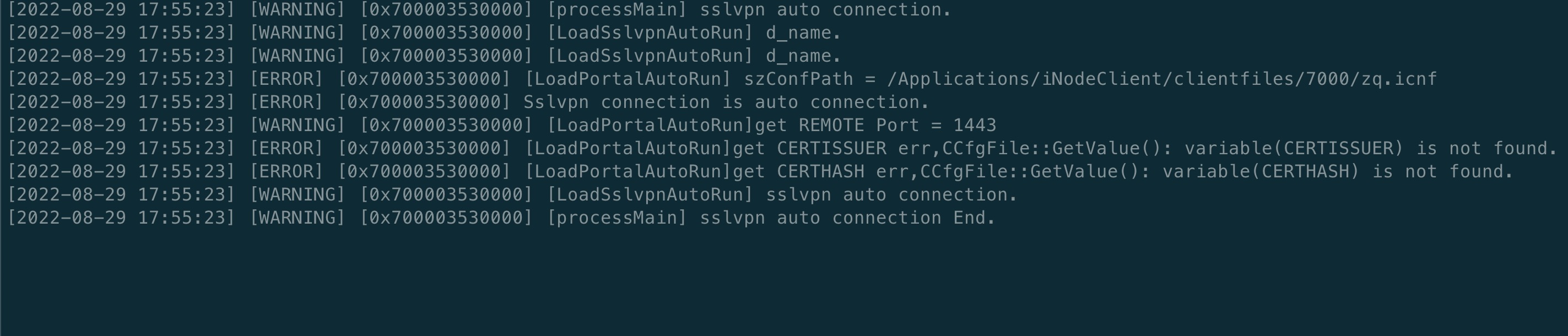Click the zq.icnf config file path

(1162, 79)
